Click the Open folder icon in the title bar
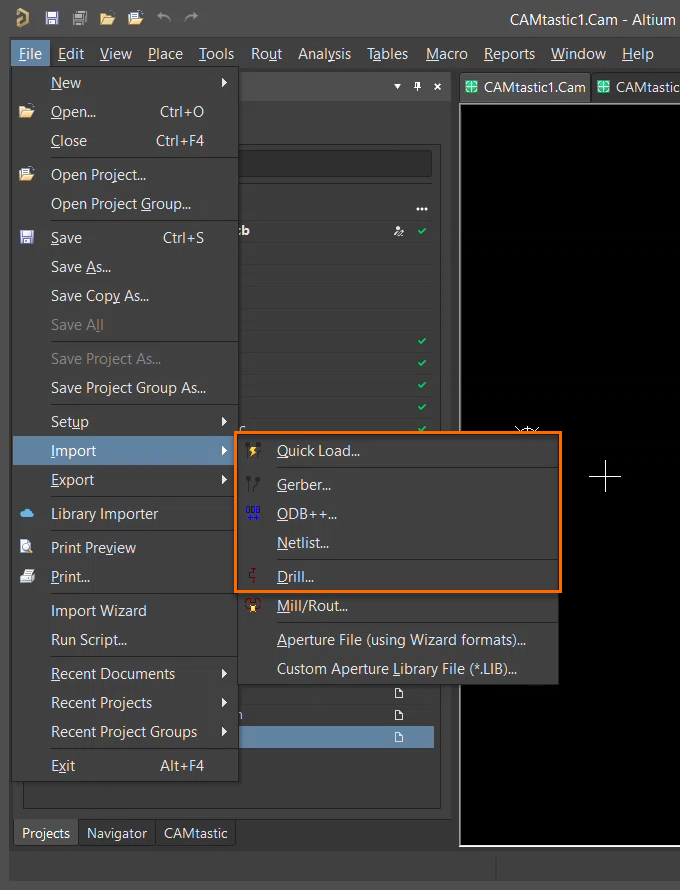The height and width of the screenshot is (890, 680). 107,19
